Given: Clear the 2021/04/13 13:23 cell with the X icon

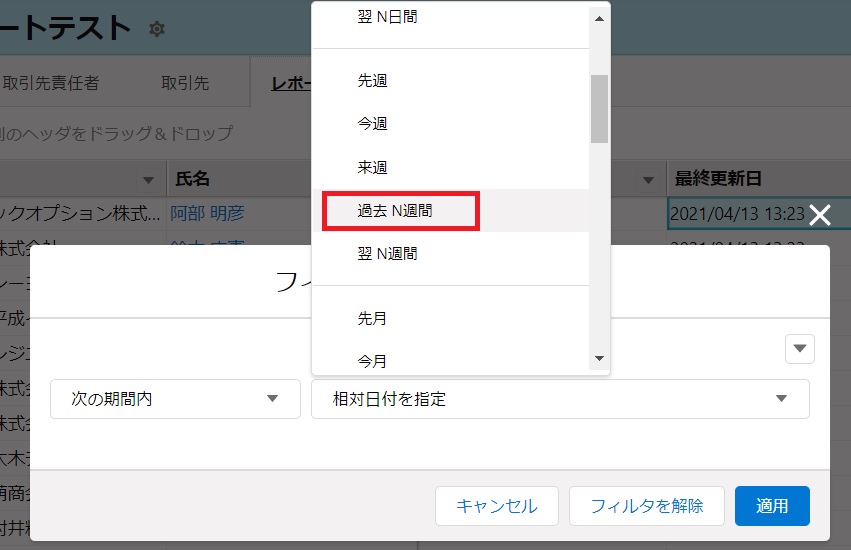Looking at the screenshot, I should 820,215.
